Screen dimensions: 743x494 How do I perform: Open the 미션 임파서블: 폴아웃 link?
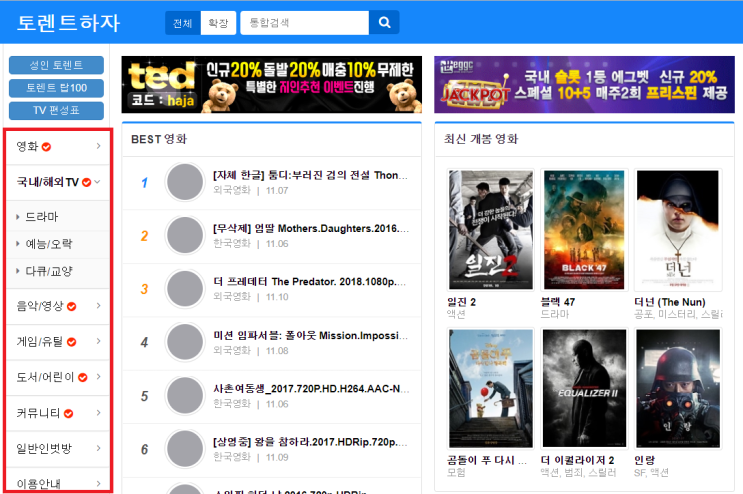pos(310,335)
